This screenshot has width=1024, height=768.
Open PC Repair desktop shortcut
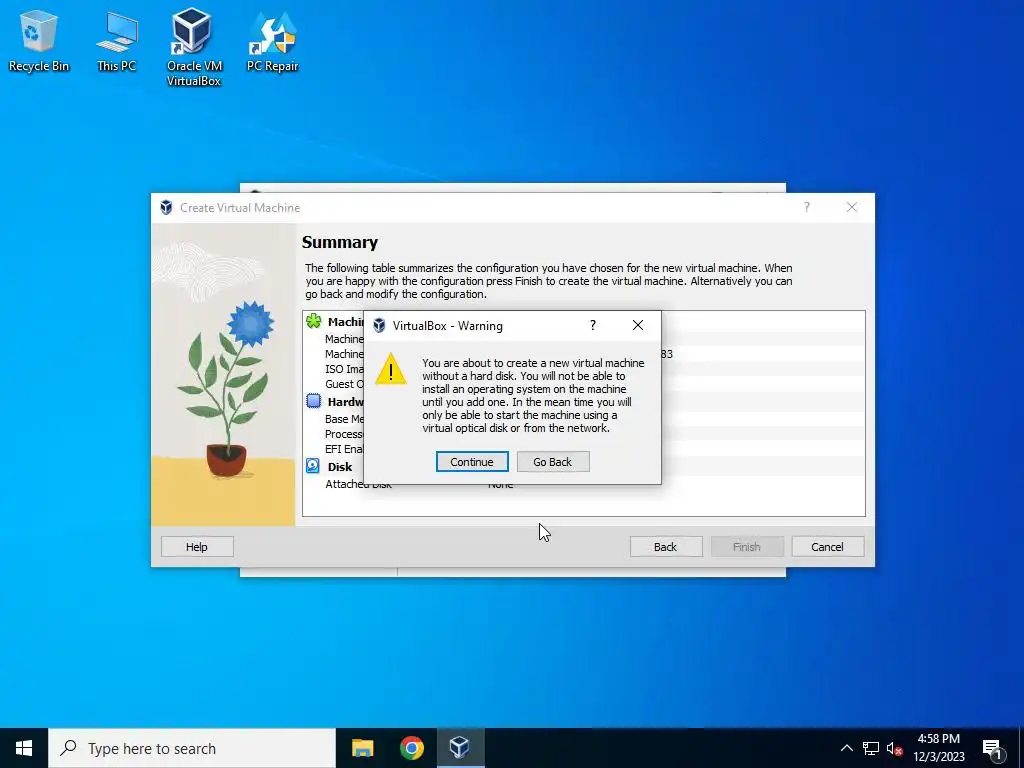click(272, 40)
